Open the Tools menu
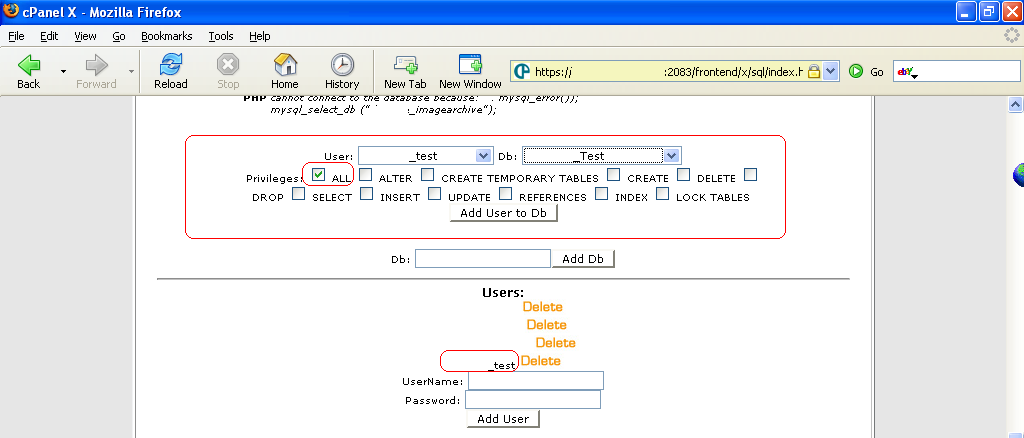Viewport: 1024px width, 438px height. [221, 36]
